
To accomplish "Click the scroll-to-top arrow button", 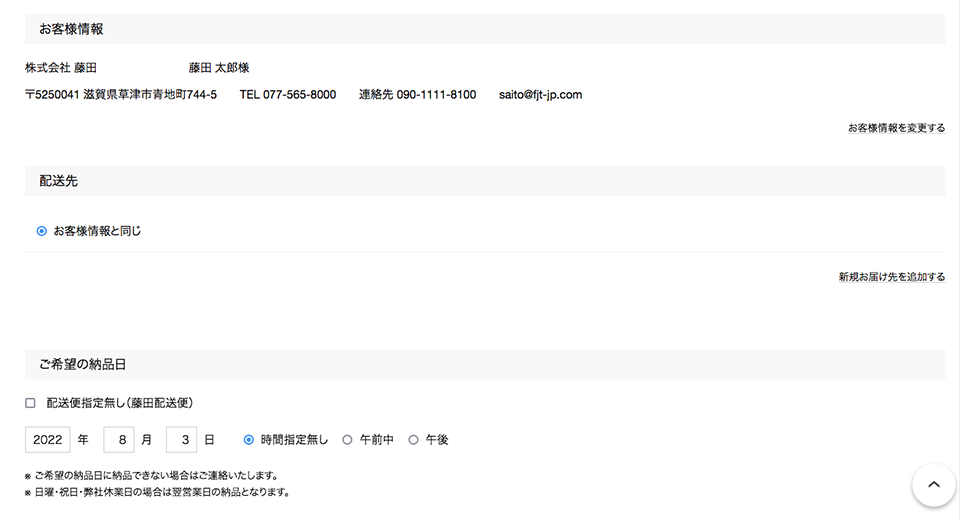I will [x=934, y=485].
